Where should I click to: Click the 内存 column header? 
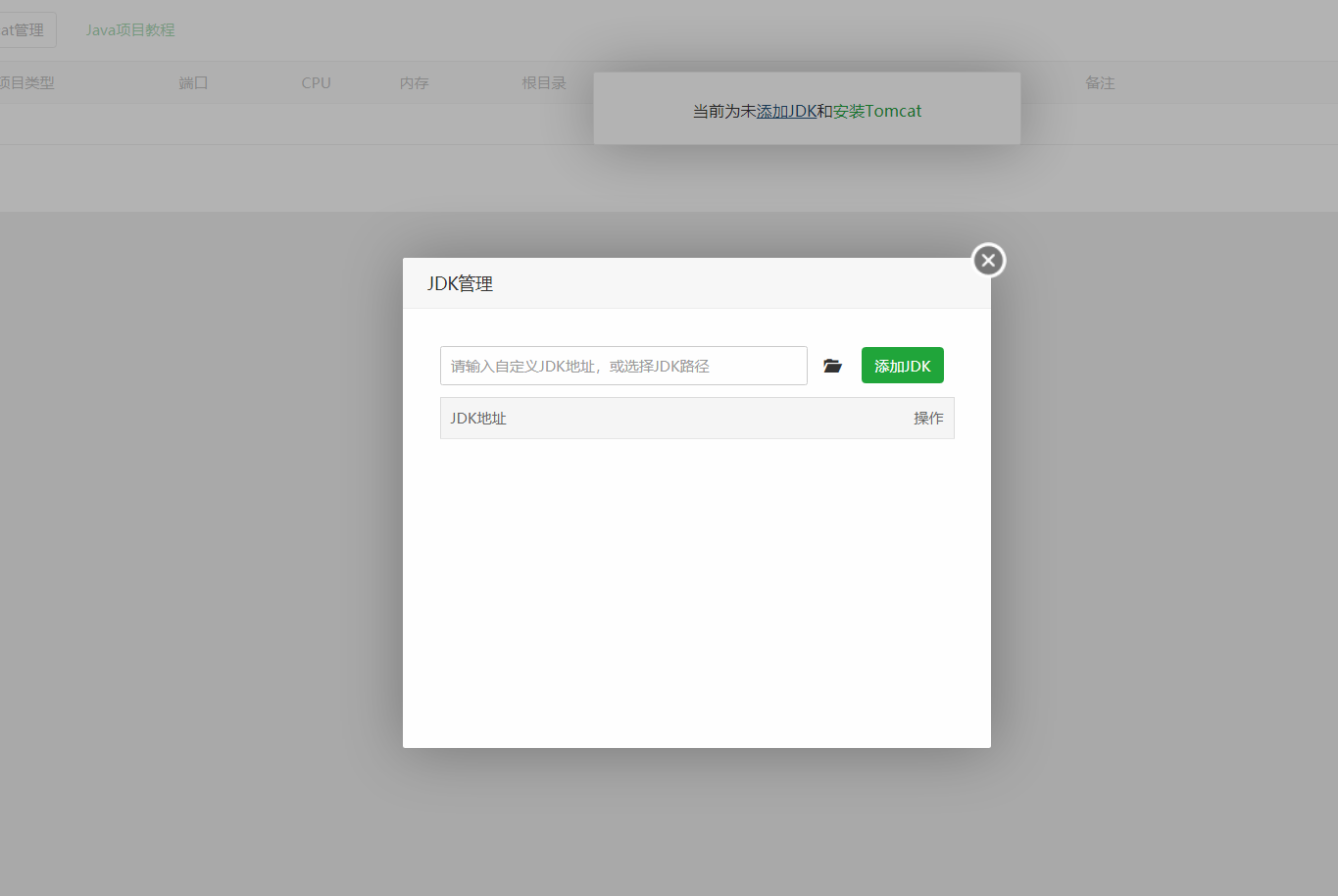click(414, 83)
